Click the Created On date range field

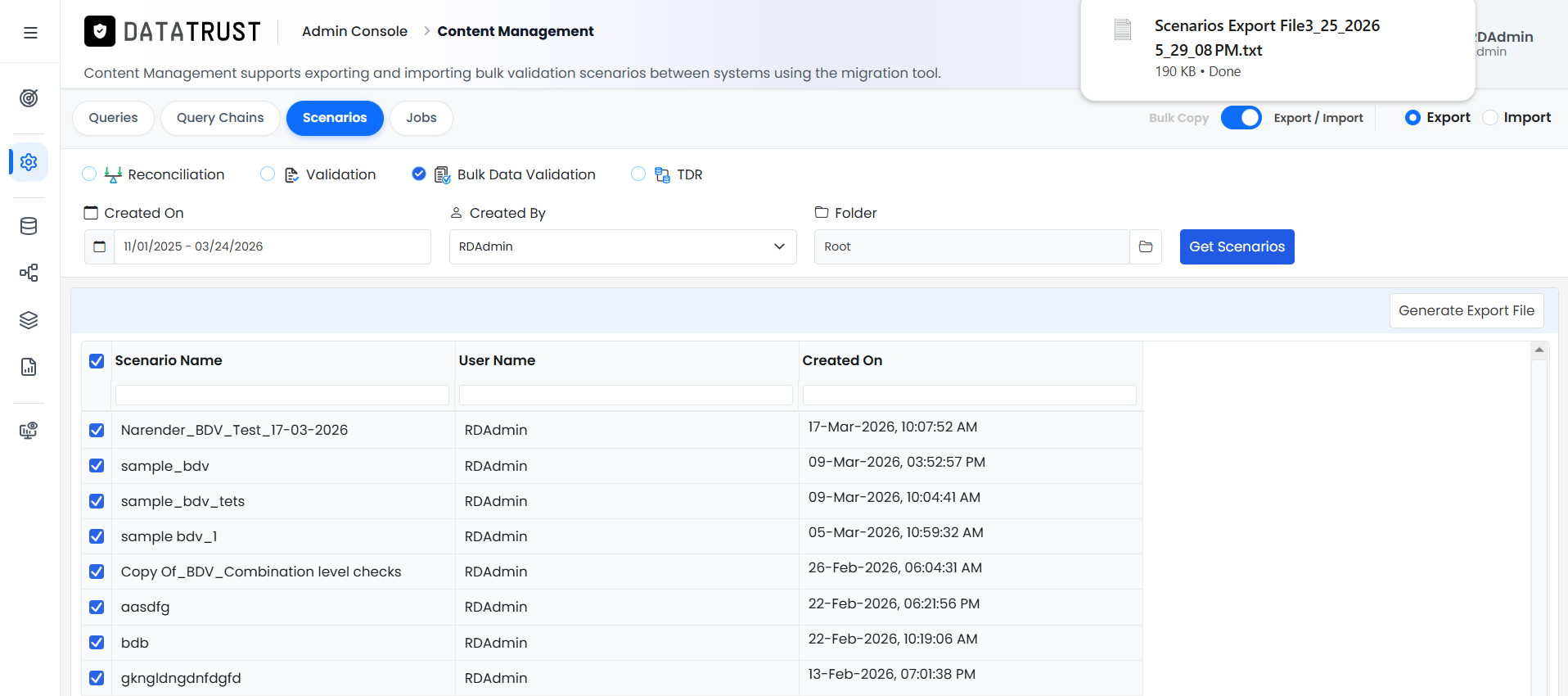[x=272, y=246]
